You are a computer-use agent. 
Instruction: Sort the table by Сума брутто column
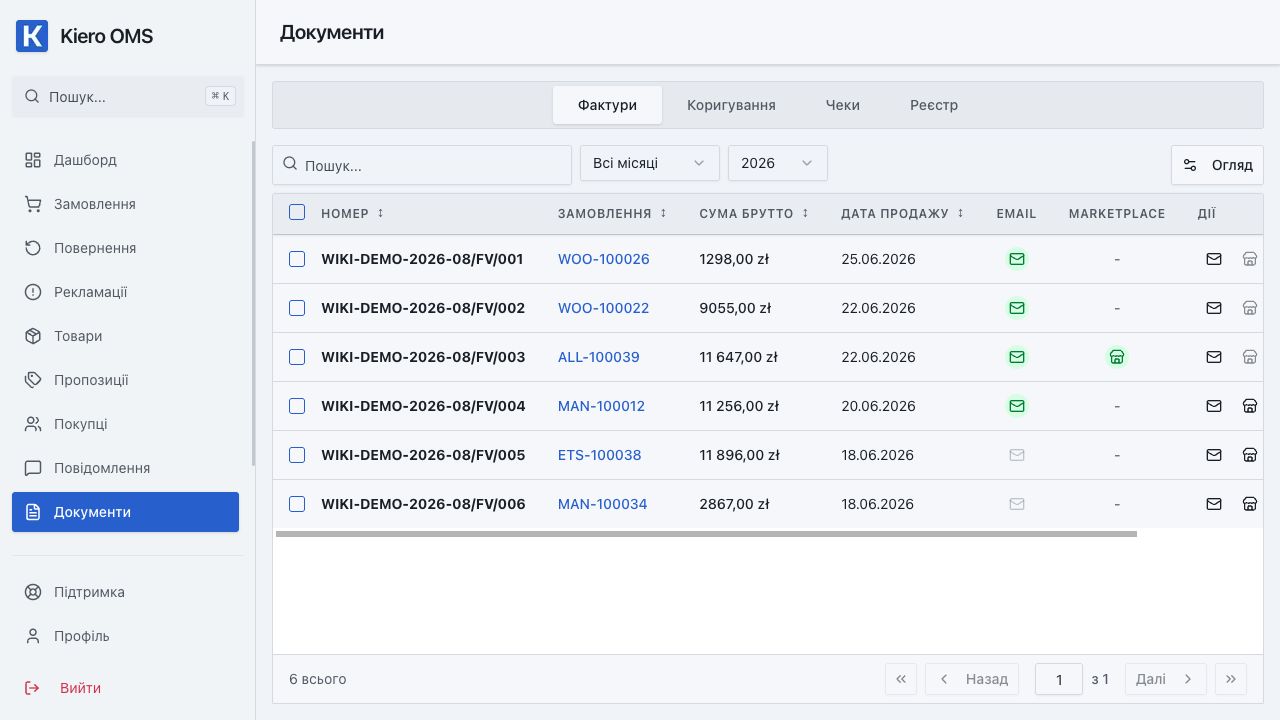click(x=754, y=213)
